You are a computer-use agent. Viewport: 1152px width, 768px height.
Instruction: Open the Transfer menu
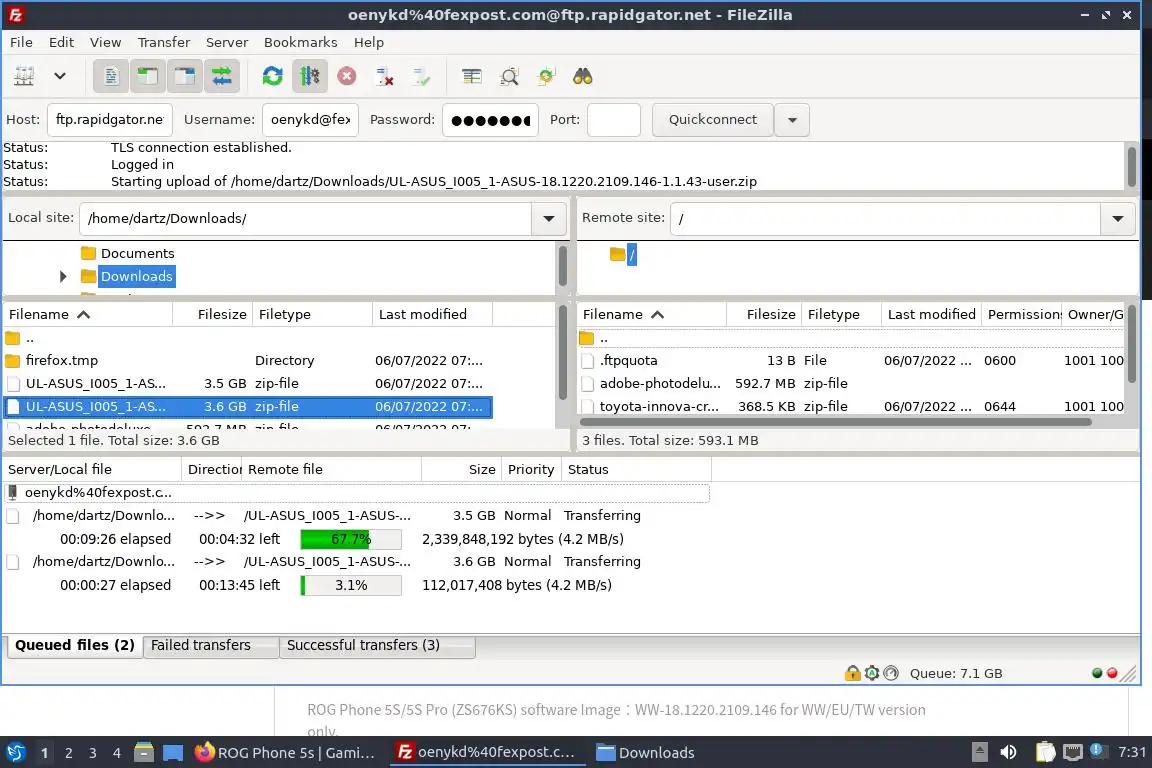(x=164, y=43)
